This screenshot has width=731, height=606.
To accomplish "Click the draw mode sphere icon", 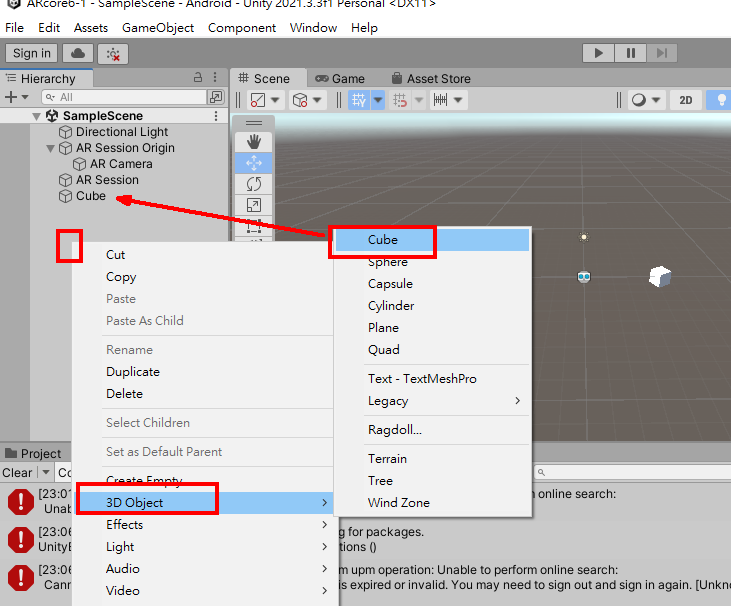I will 639,100.
